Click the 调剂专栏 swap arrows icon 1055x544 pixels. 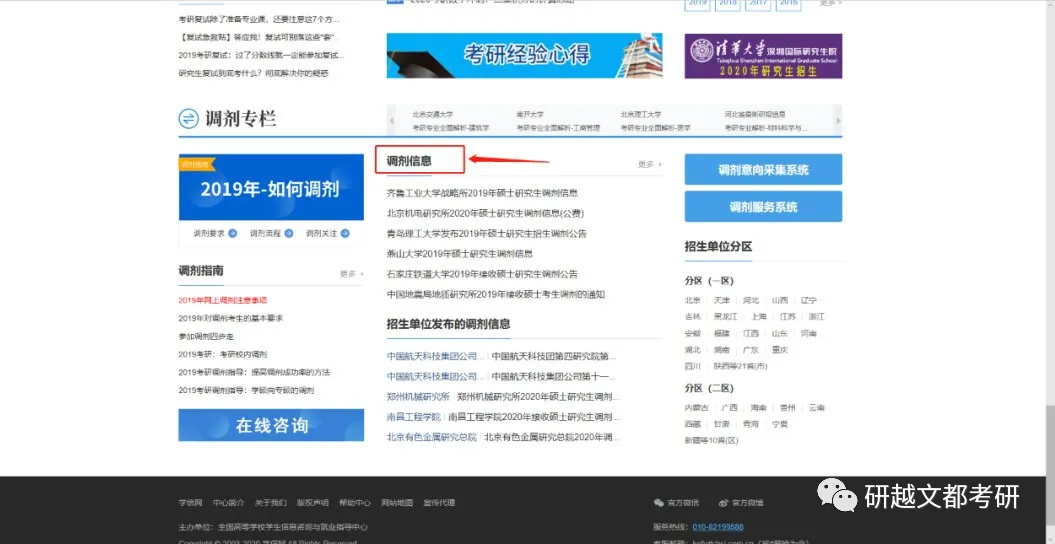coord(188,119)
